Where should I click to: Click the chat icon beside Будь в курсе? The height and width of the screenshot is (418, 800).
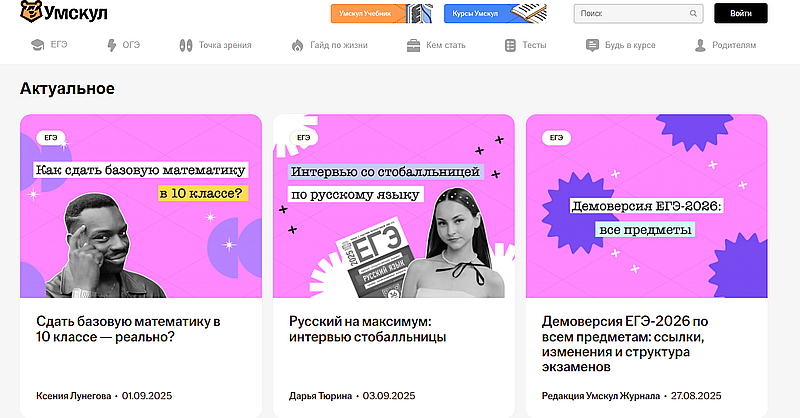(592, 45)
